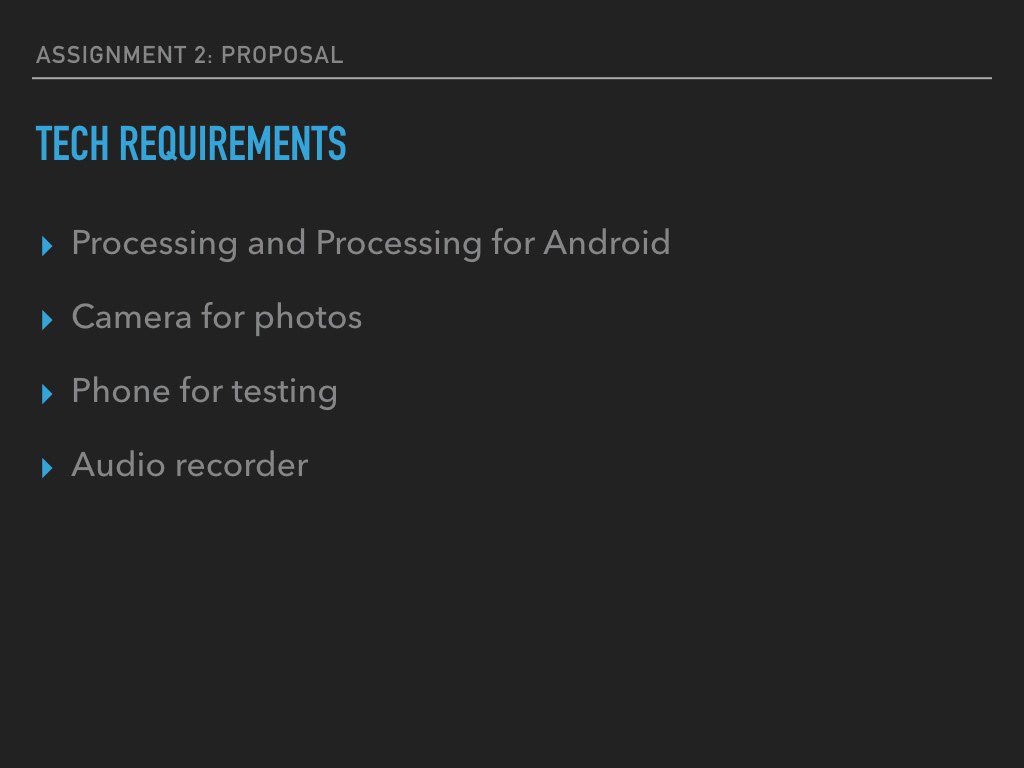Click the word photos in the second bullet
1024x768 pixels.
[307, 318]
